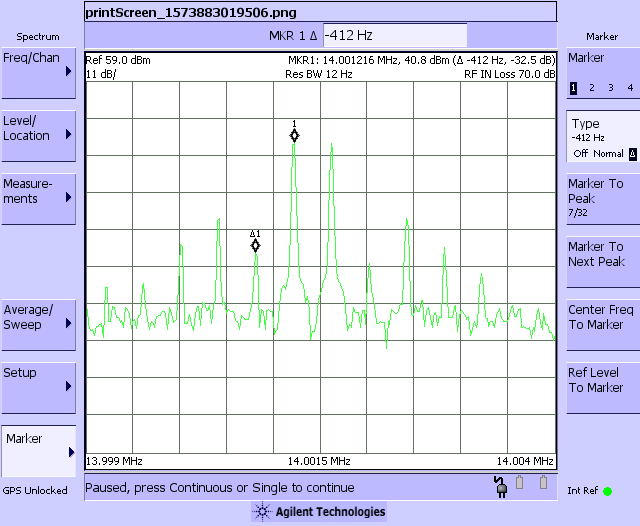Click the Agilent Technologies logo

coord(319,512)
